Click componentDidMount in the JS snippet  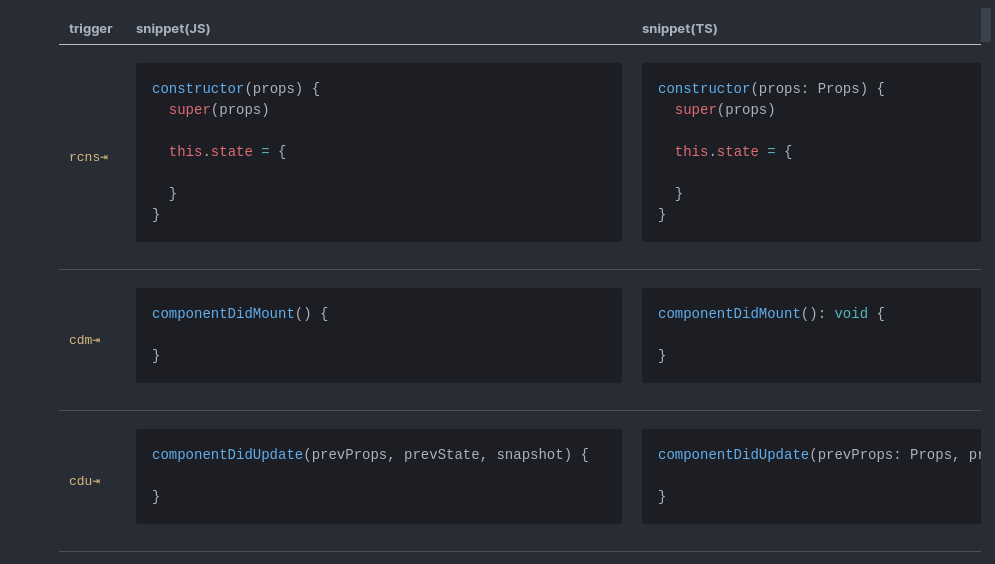click(x=223, y=314)
